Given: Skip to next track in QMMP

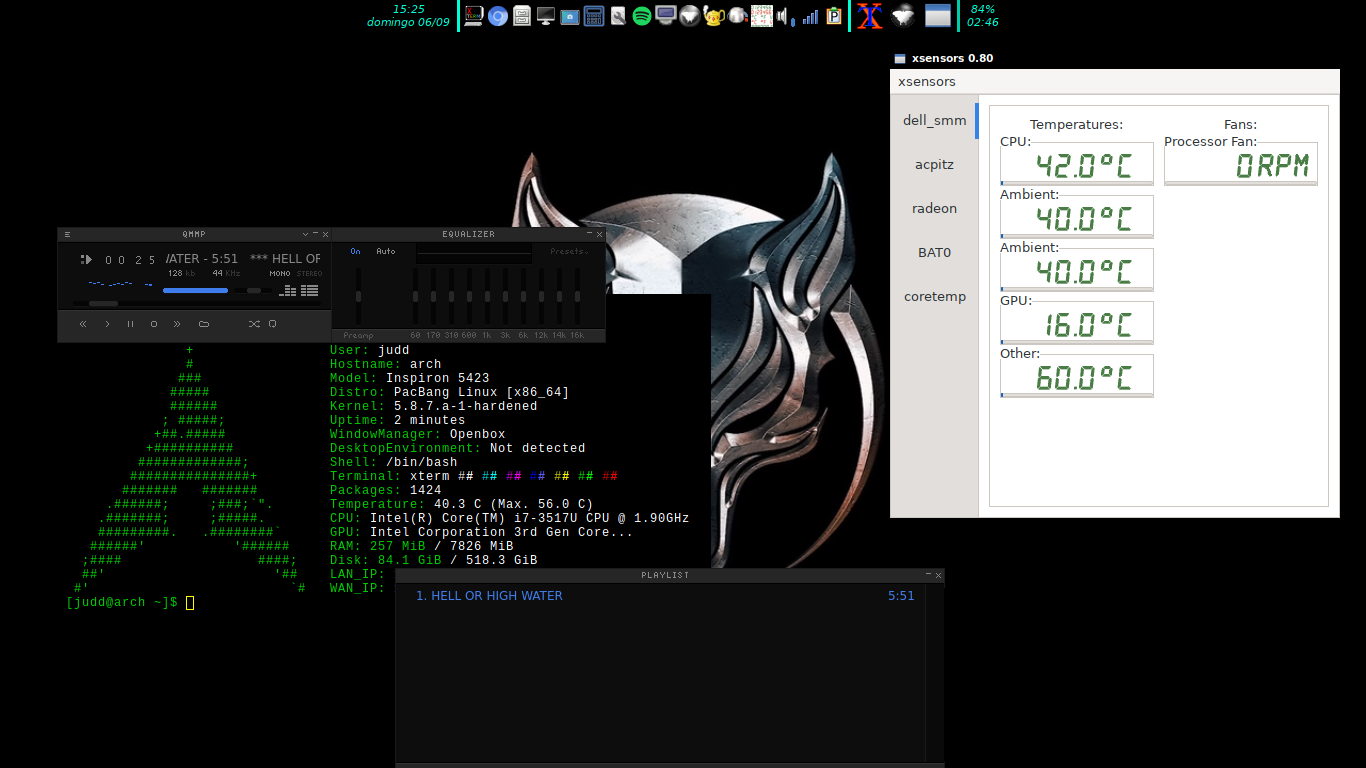Looking at the screenshot, I should (x=177, y=324).
